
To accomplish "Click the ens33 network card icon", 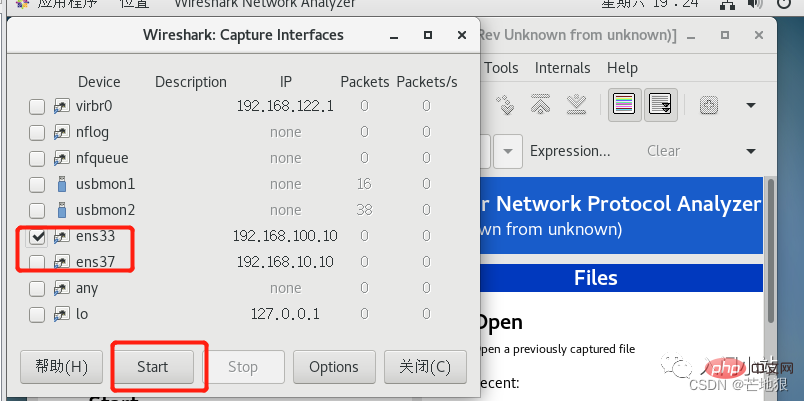I will point(62,236).
